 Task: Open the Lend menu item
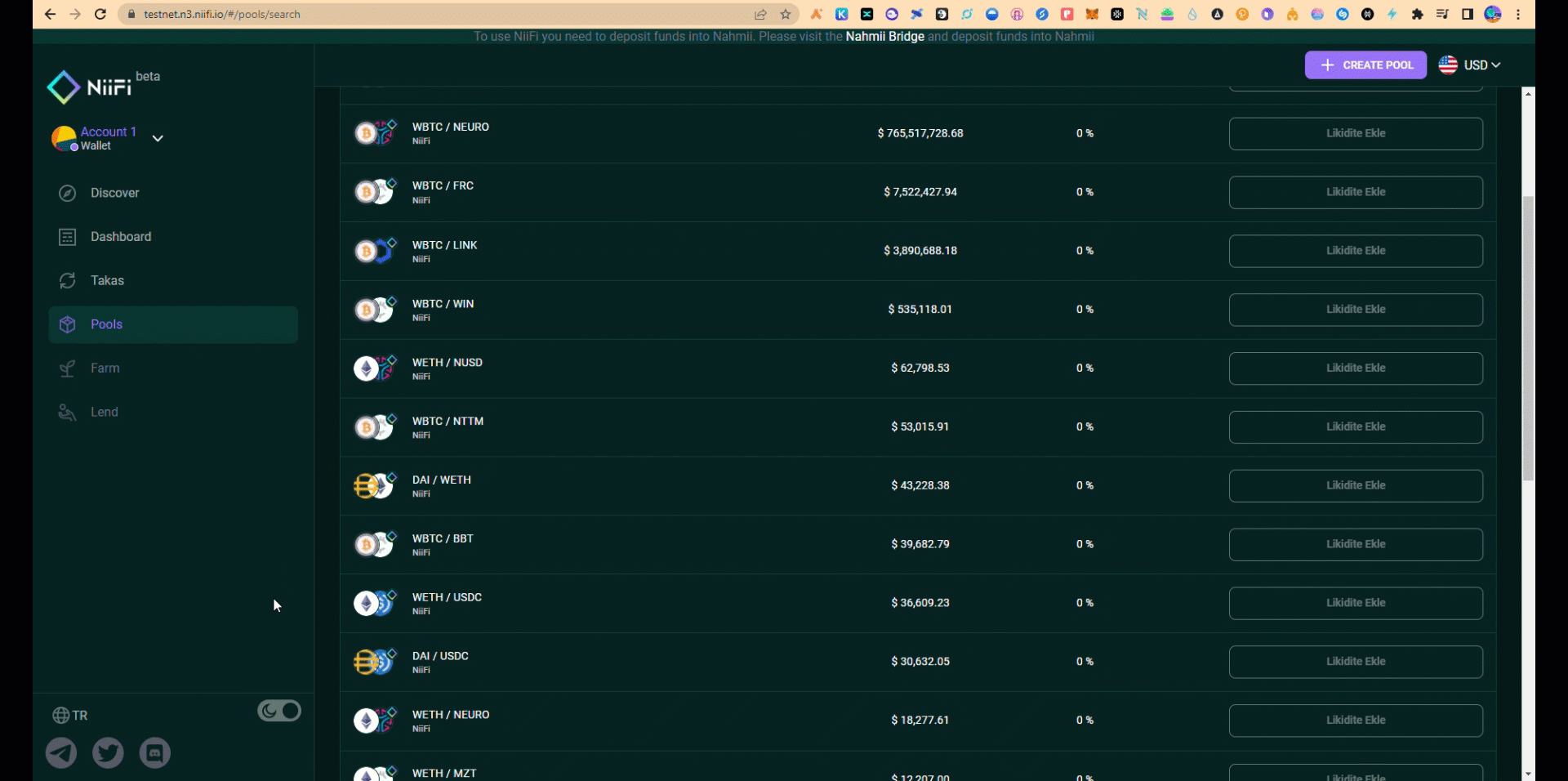(173, 413)
